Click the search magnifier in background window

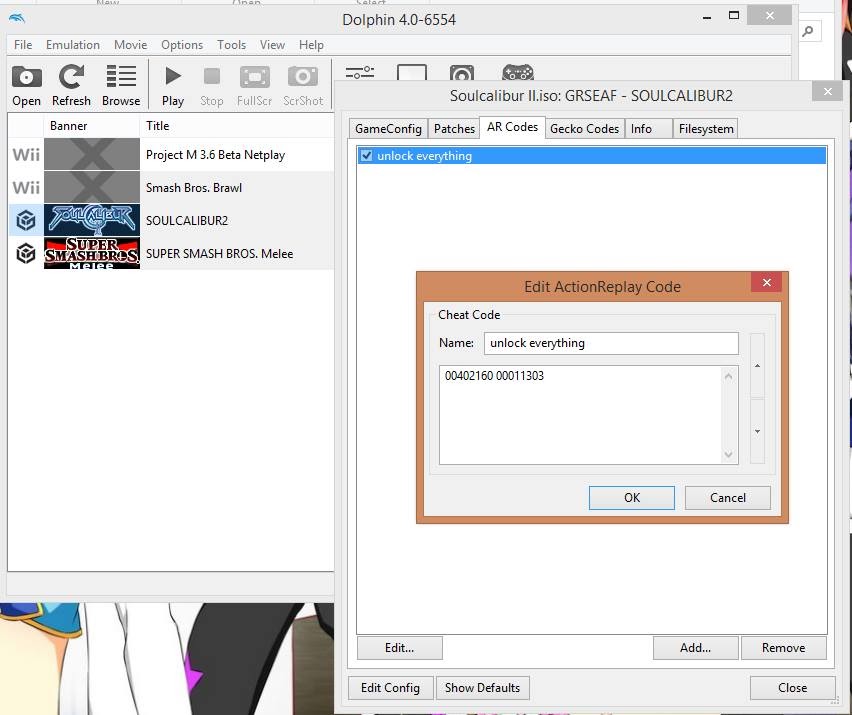[x=808, y=32]
